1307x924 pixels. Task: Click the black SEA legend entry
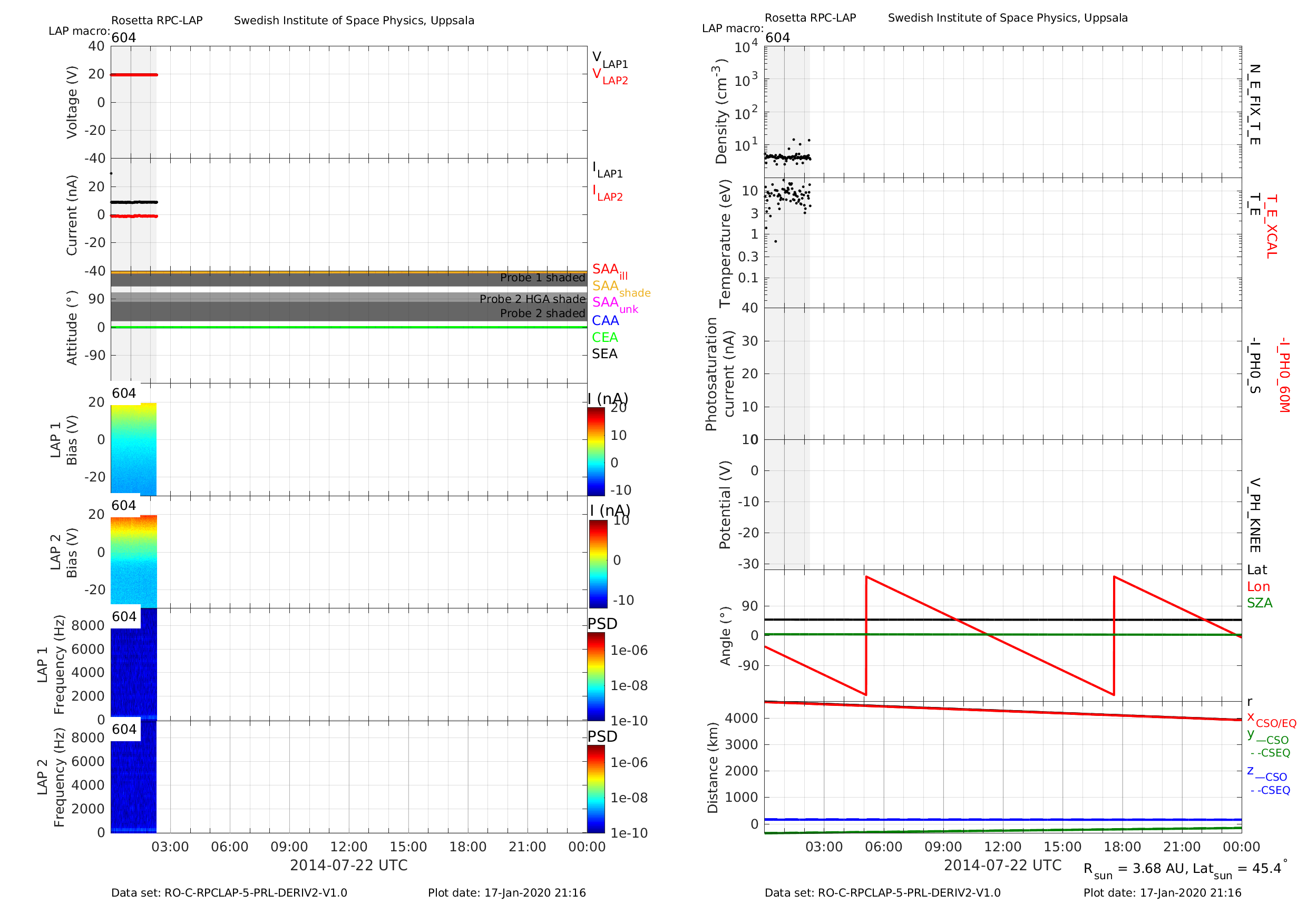604,354
